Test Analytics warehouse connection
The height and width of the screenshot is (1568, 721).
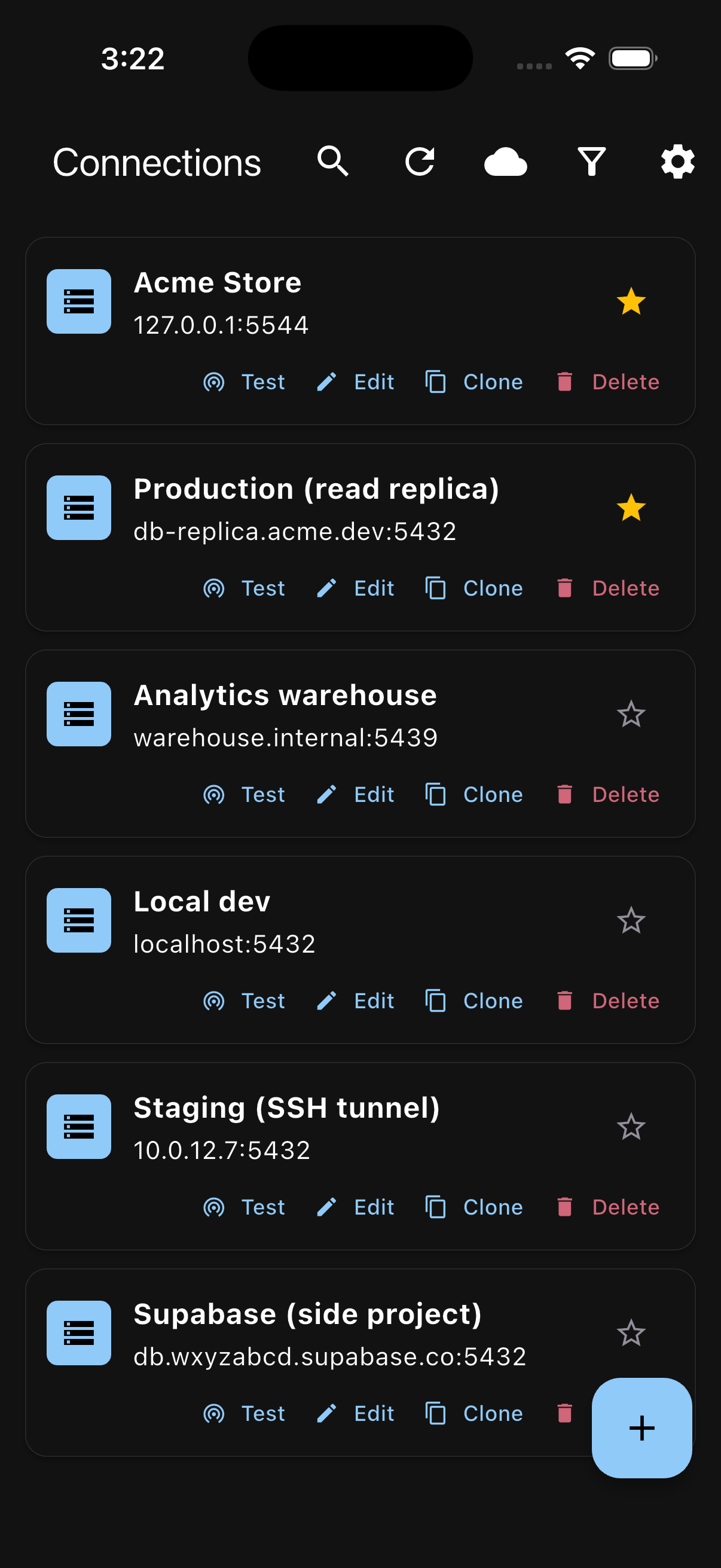tap(244, 795)
